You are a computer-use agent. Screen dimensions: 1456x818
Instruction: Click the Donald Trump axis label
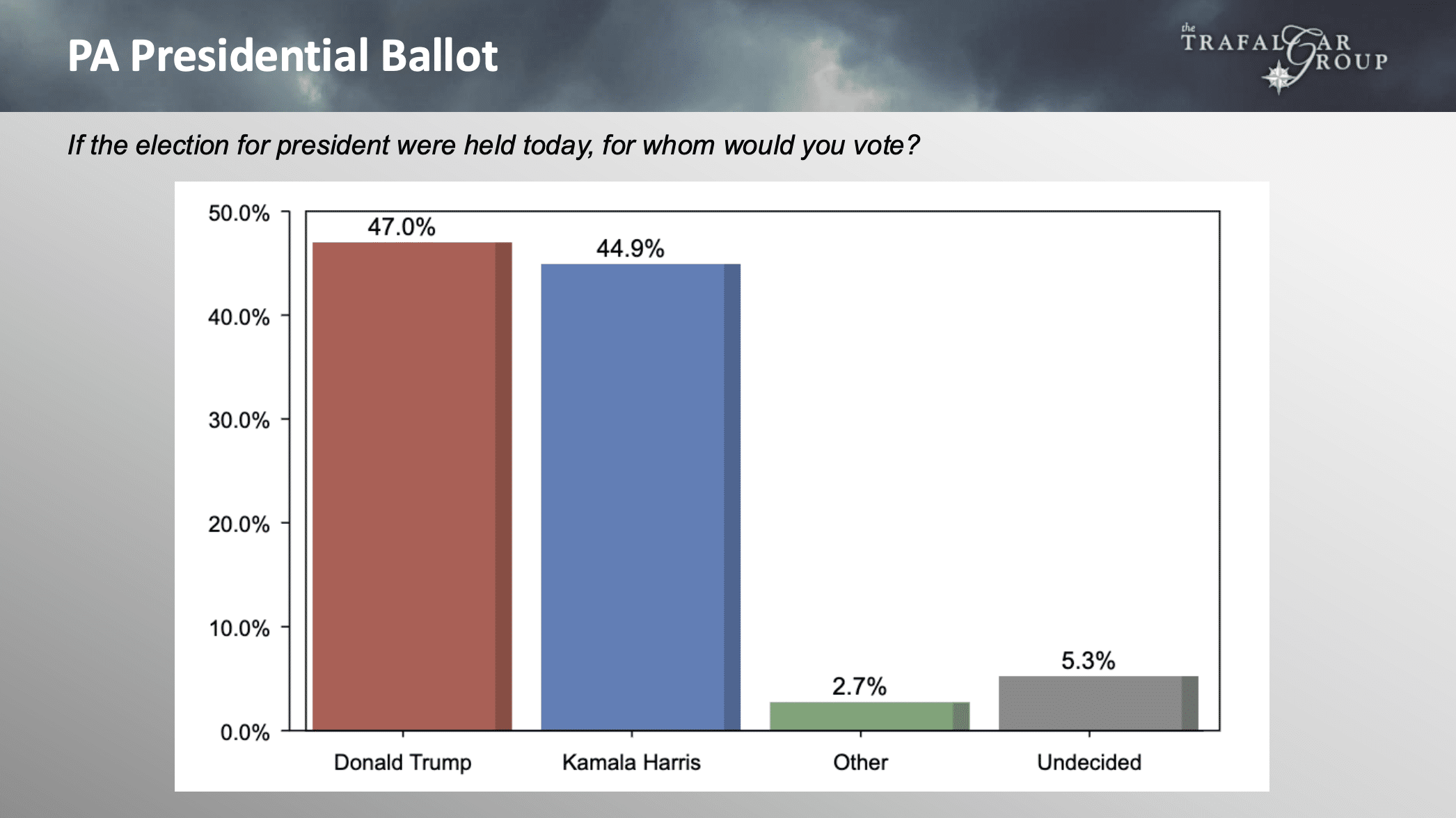[402, 762]
